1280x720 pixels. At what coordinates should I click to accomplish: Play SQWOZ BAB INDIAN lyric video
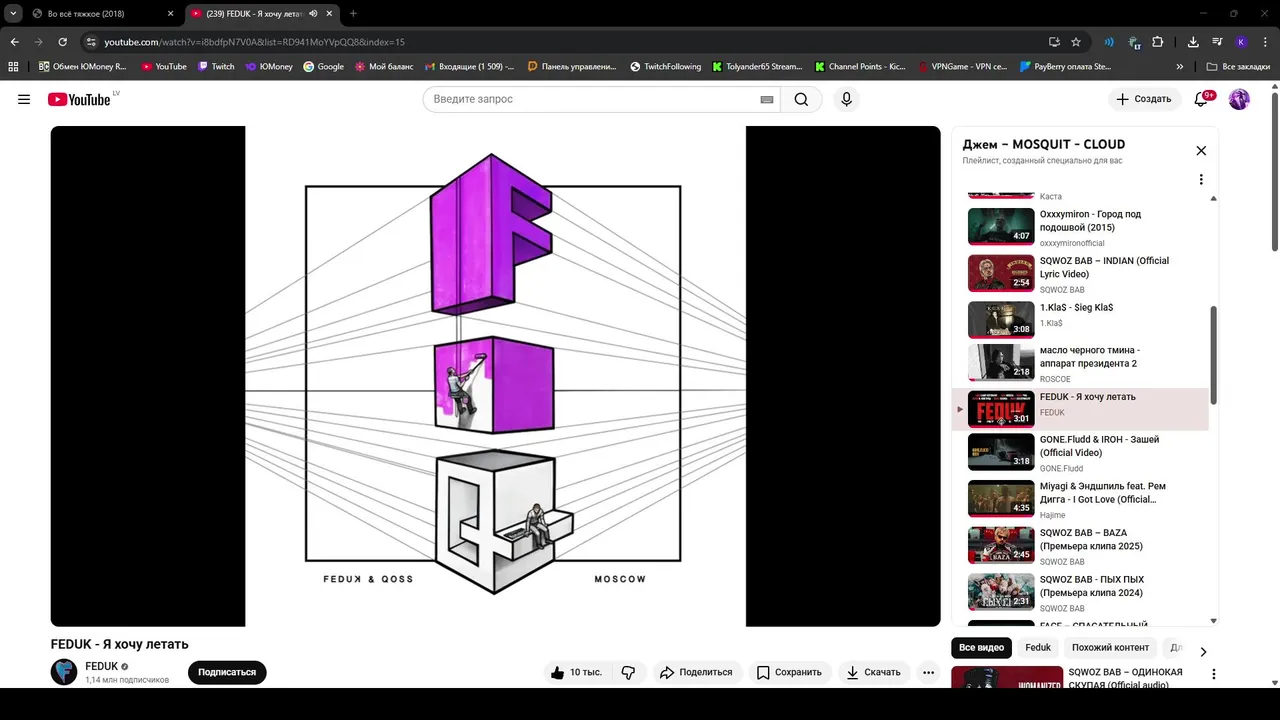1001,273
